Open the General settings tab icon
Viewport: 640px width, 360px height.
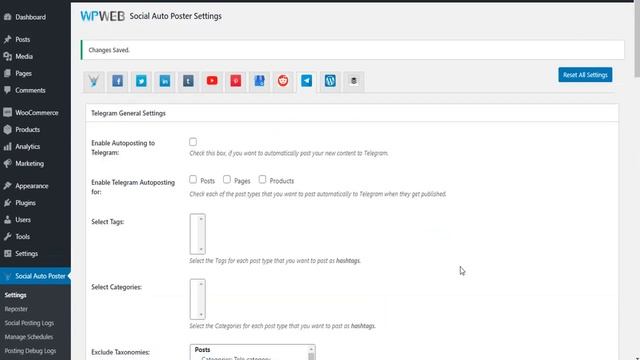click(x=94, y=81)
